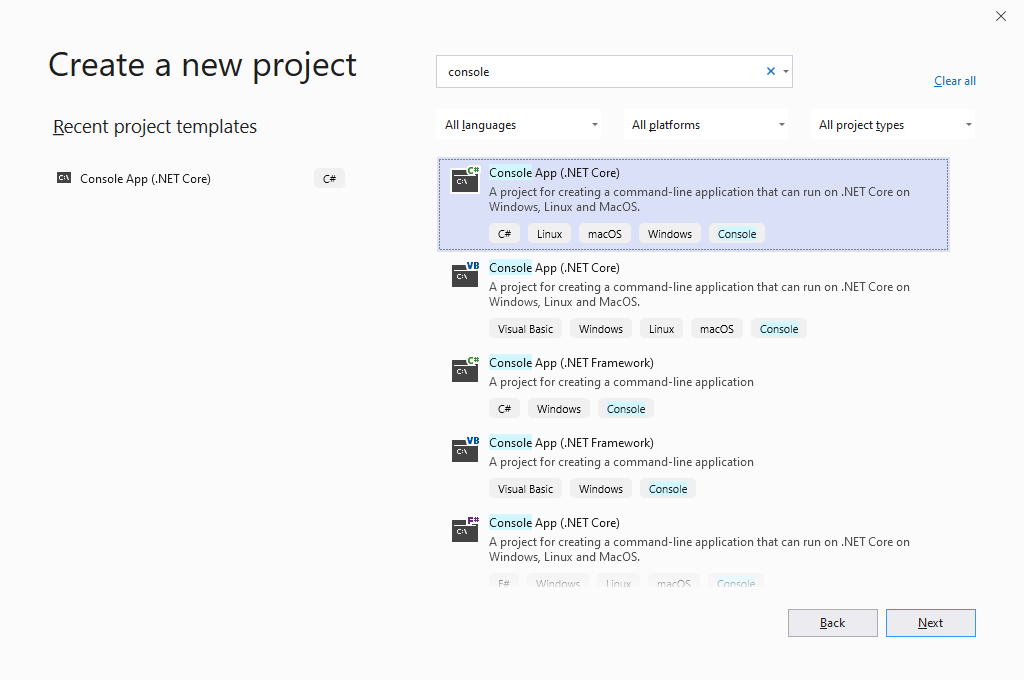Clear the search box with the X icon
1024x680 pixels.
(771, 71)
